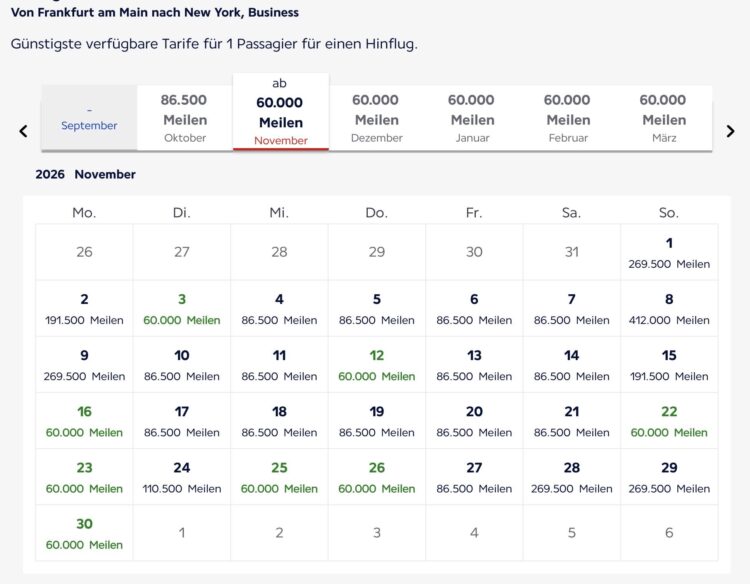Viewport: 750px width, 584px height.
Task: Show later months with right arrow
Action: (x=730, y=131)
